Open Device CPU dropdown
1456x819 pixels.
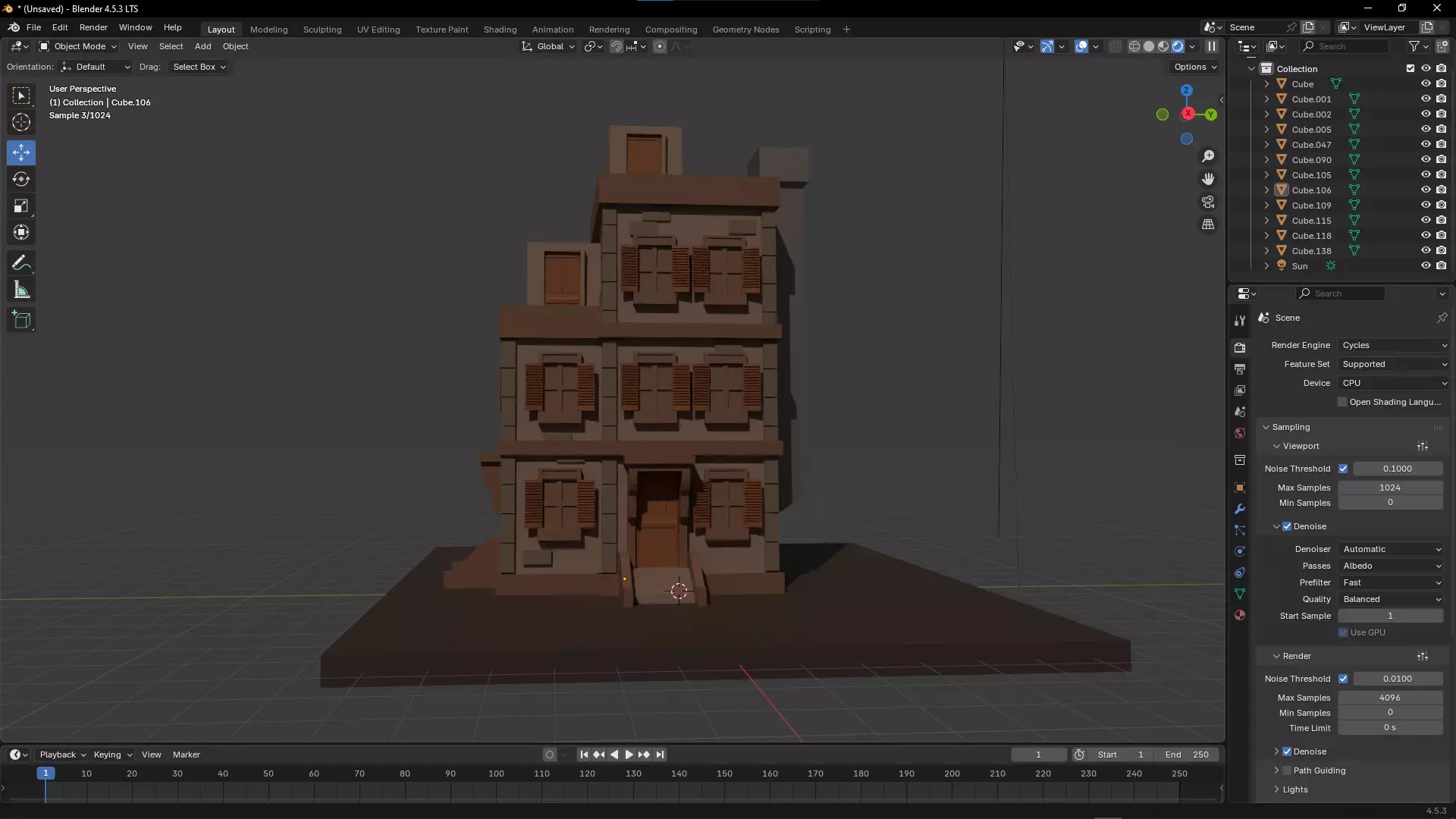[x=1394, y=383]
